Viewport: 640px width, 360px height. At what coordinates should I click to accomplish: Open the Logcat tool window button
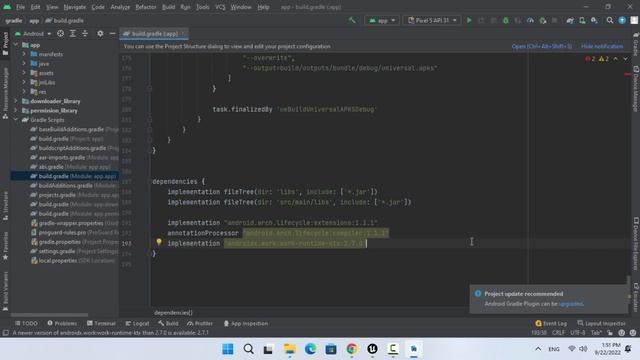(137, 323)
